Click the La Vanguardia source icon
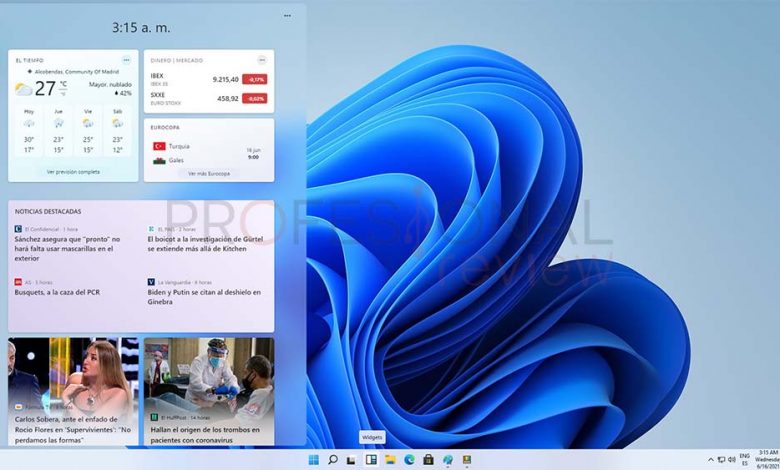The image size is (780, 470). tap(151, 282)
